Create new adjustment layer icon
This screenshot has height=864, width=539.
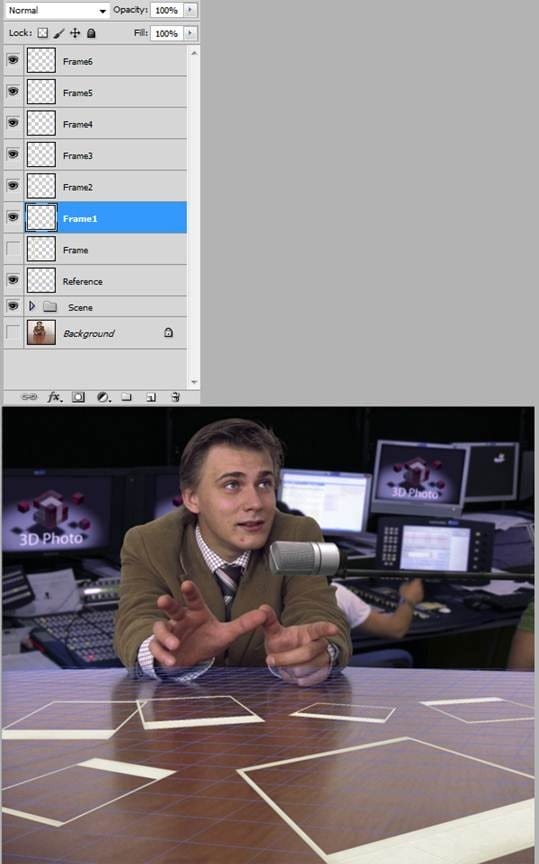103,397
